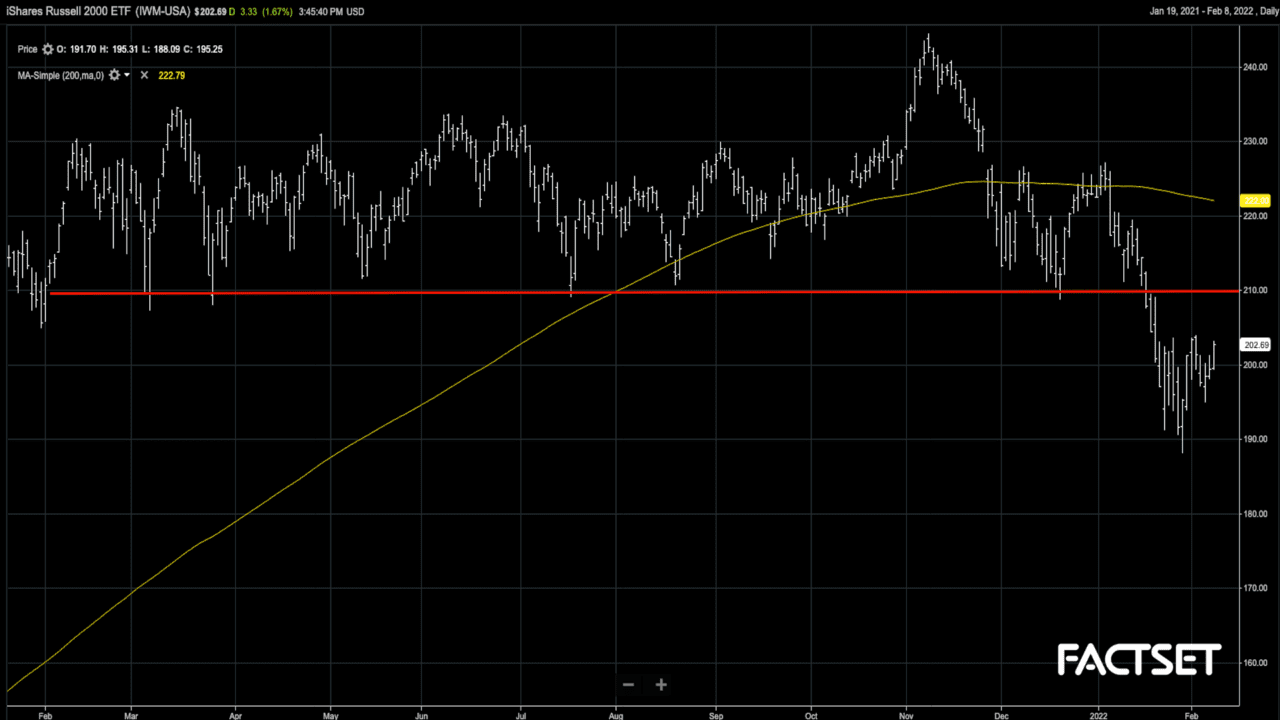Click the MA-Simple (200,ma,0) label
1280x720 pixels.
point(60,75)
